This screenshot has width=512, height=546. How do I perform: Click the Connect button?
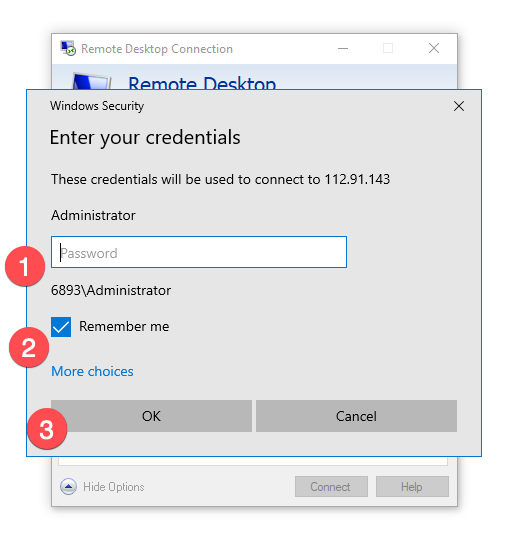331,486
